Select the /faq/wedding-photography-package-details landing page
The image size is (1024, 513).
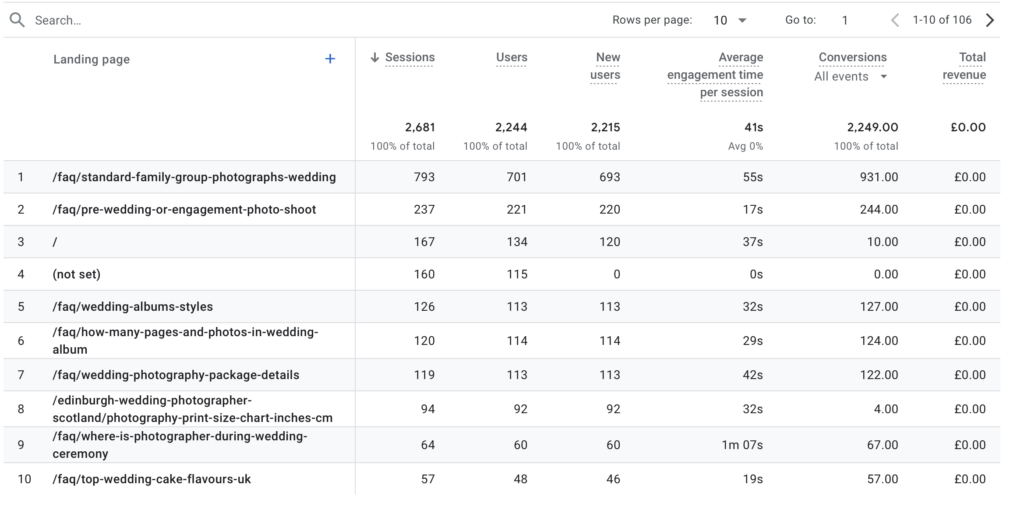click(x=176, y=375)
